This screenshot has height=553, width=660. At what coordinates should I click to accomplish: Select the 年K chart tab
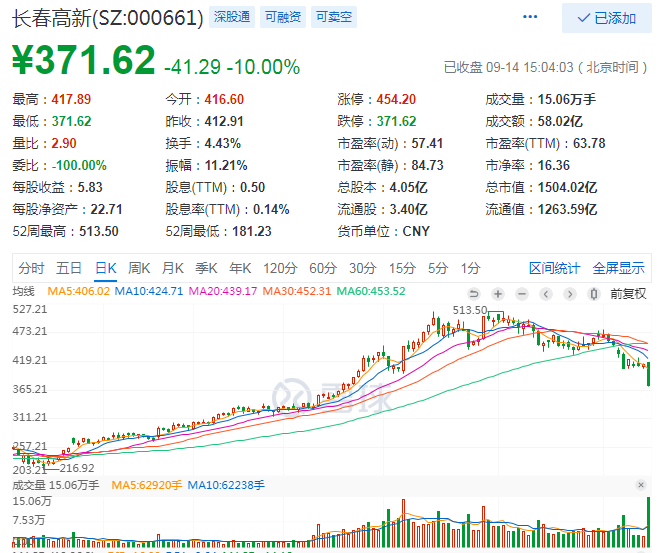point(240,268)
